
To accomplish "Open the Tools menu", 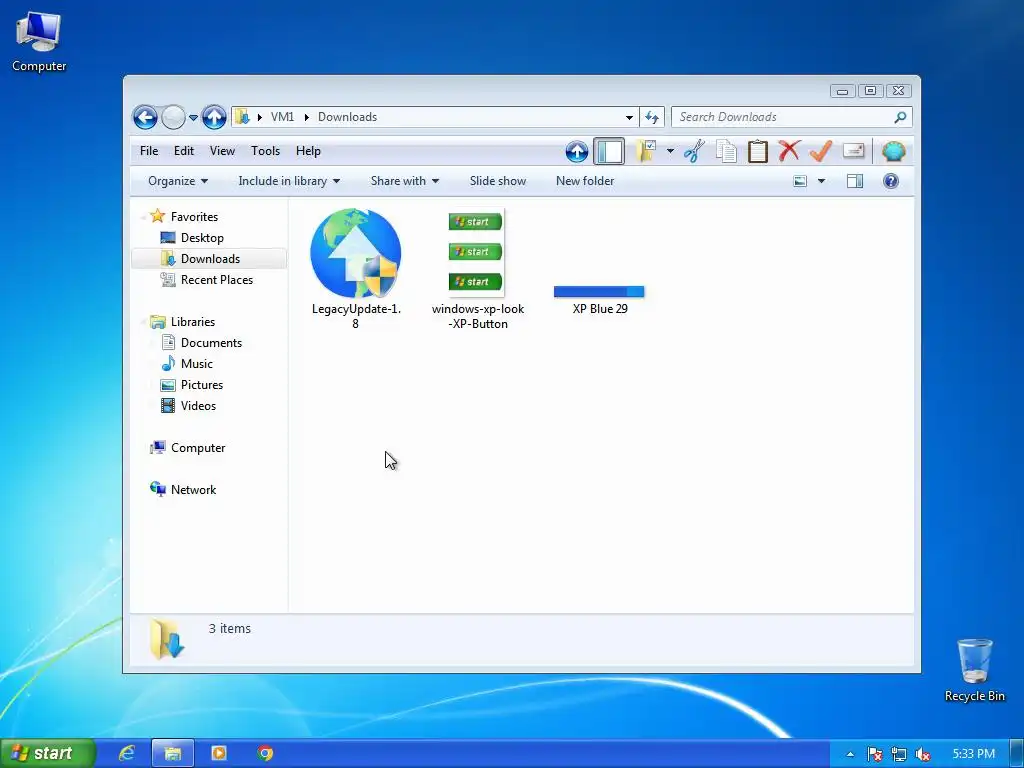I will [x=265, y=151].
